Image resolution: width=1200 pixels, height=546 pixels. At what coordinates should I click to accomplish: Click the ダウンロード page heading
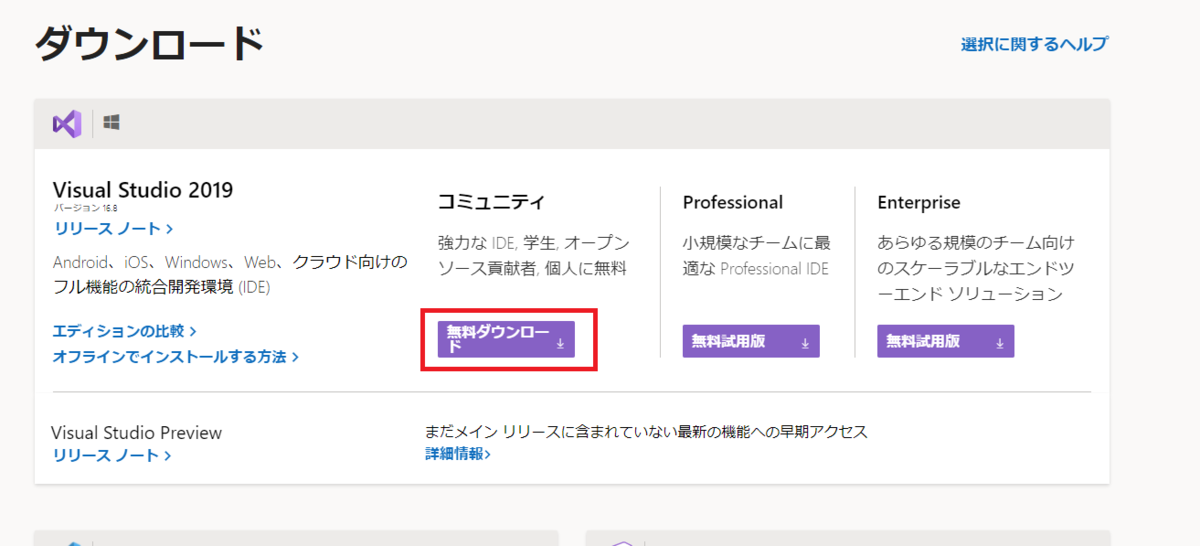coord(150,44)
